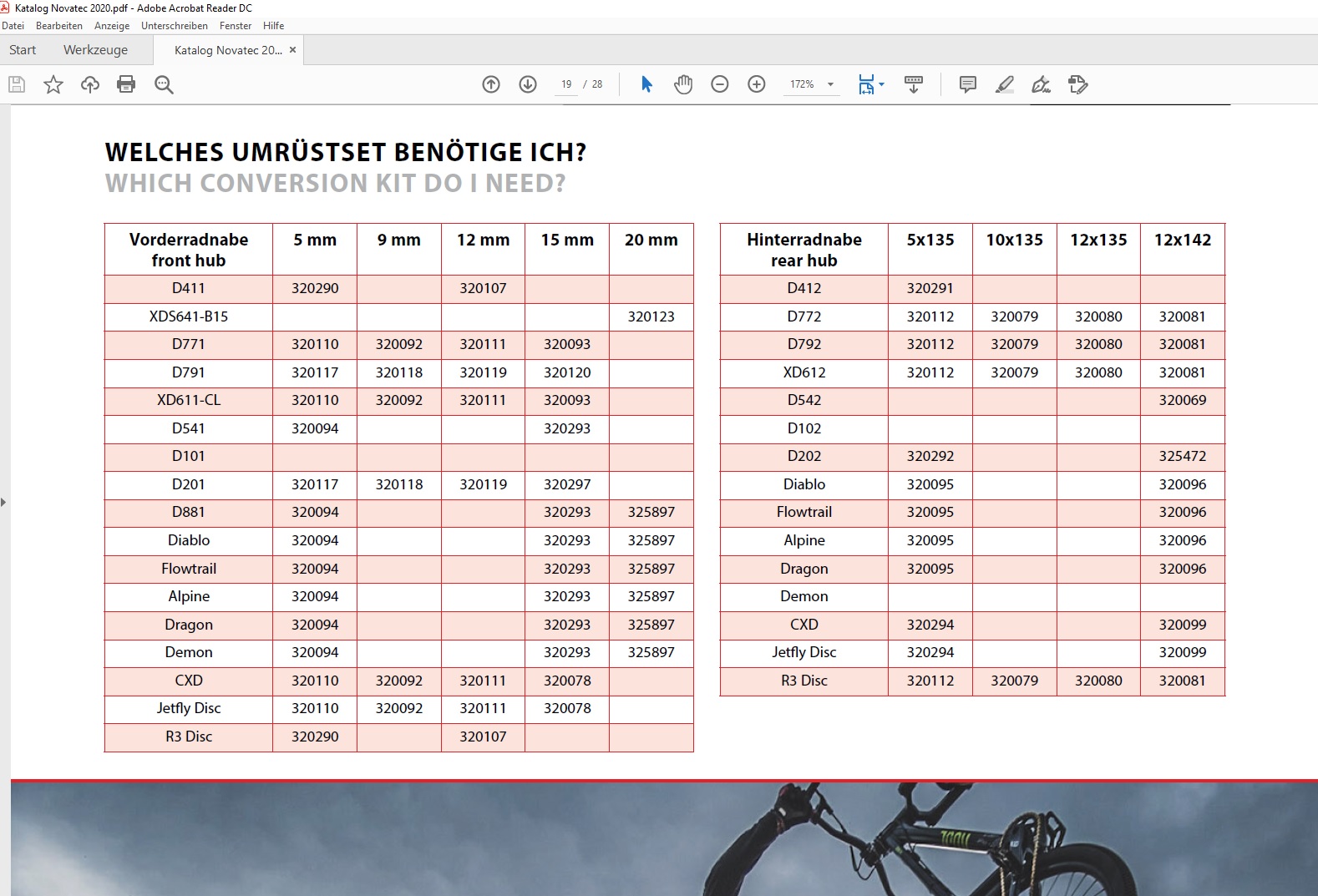1318x896 pixels.
Task: Click the XD611-CL front hub label
Action: (x=189, y=400)
